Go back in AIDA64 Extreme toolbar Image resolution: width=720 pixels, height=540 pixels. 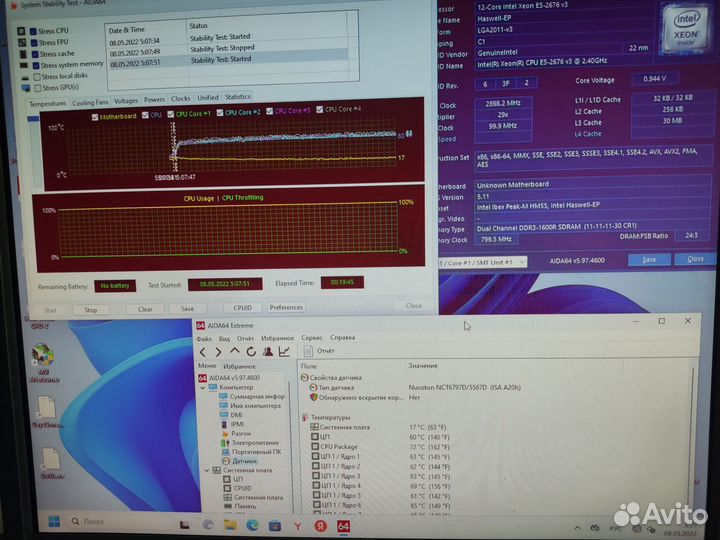pyautogui.click(x=202, y=352)
